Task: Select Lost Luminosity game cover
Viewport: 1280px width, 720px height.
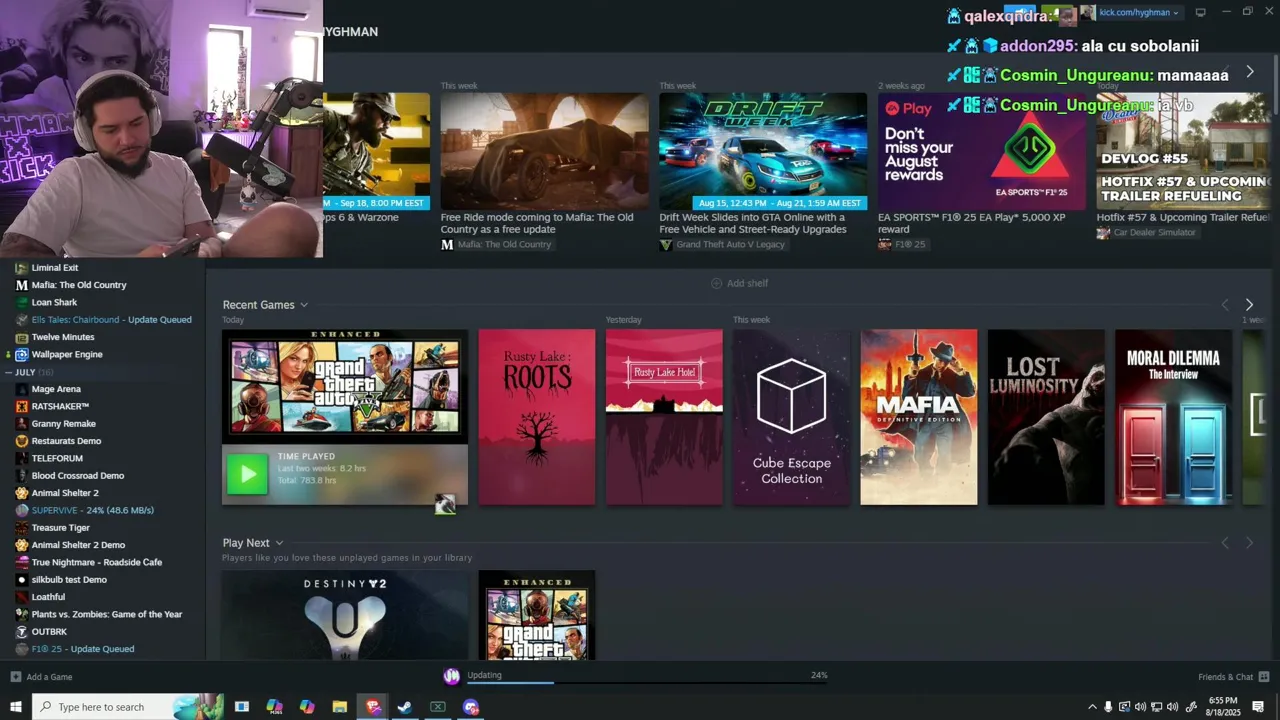Action: (x=1046, y=417)
